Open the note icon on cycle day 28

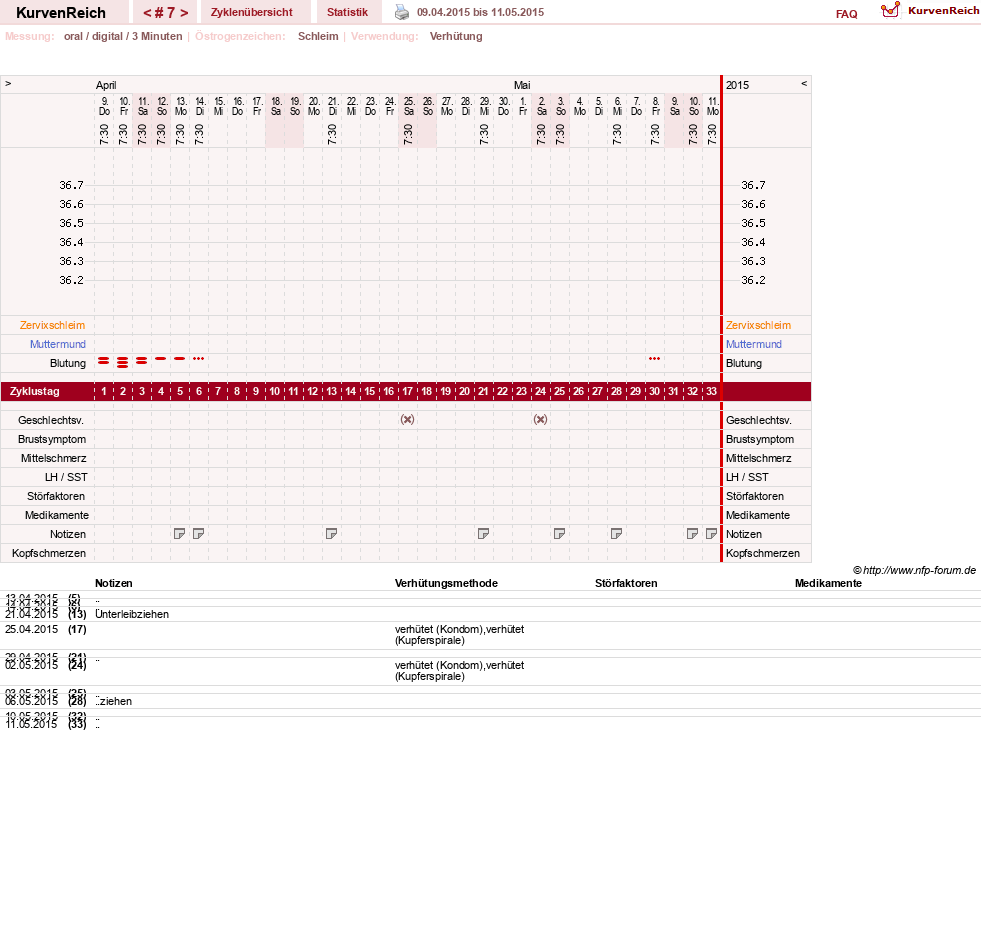(x=616, y=534)
